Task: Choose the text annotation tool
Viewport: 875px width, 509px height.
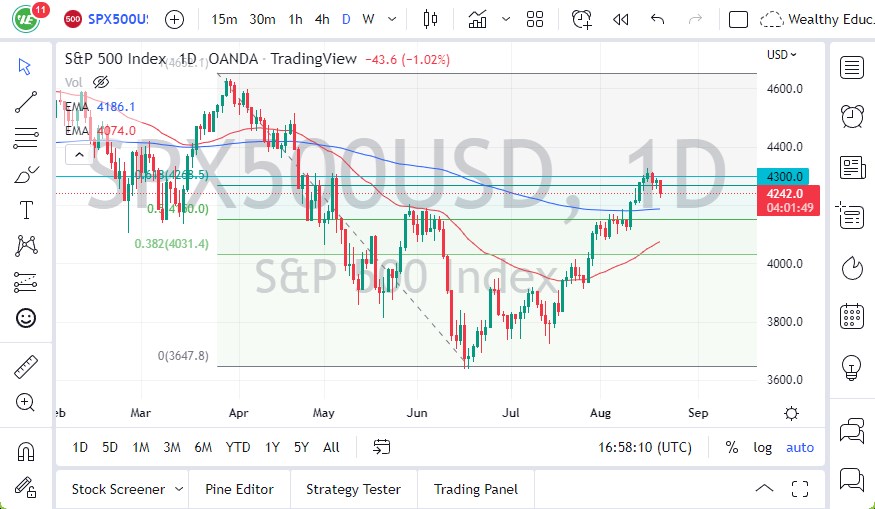Action: (x=26, y=210)
